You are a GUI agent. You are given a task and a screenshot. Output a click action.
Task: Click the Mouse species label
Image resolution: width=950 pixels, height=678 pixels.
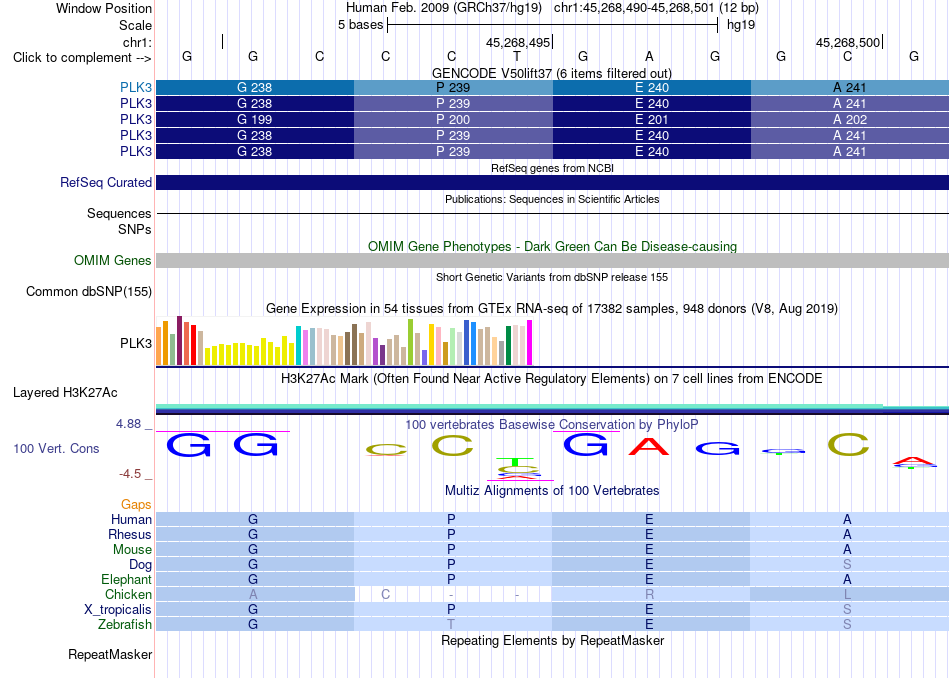tap(132, 550)
